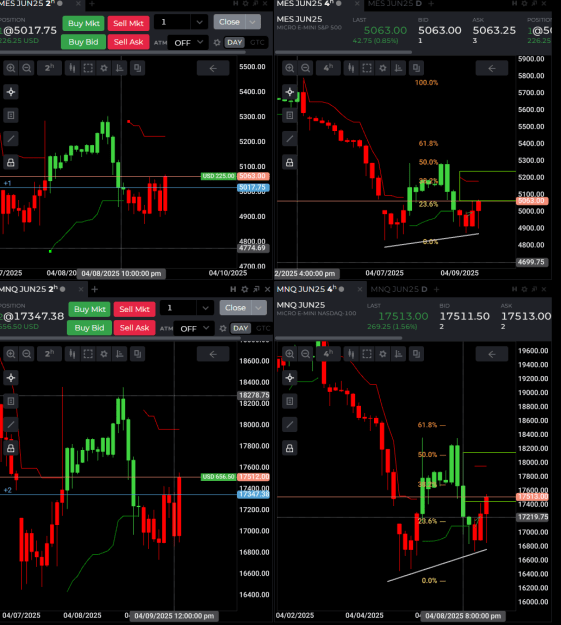Show data box icon on MES 4h chart

pyautogui.click(x=290, y=116)
